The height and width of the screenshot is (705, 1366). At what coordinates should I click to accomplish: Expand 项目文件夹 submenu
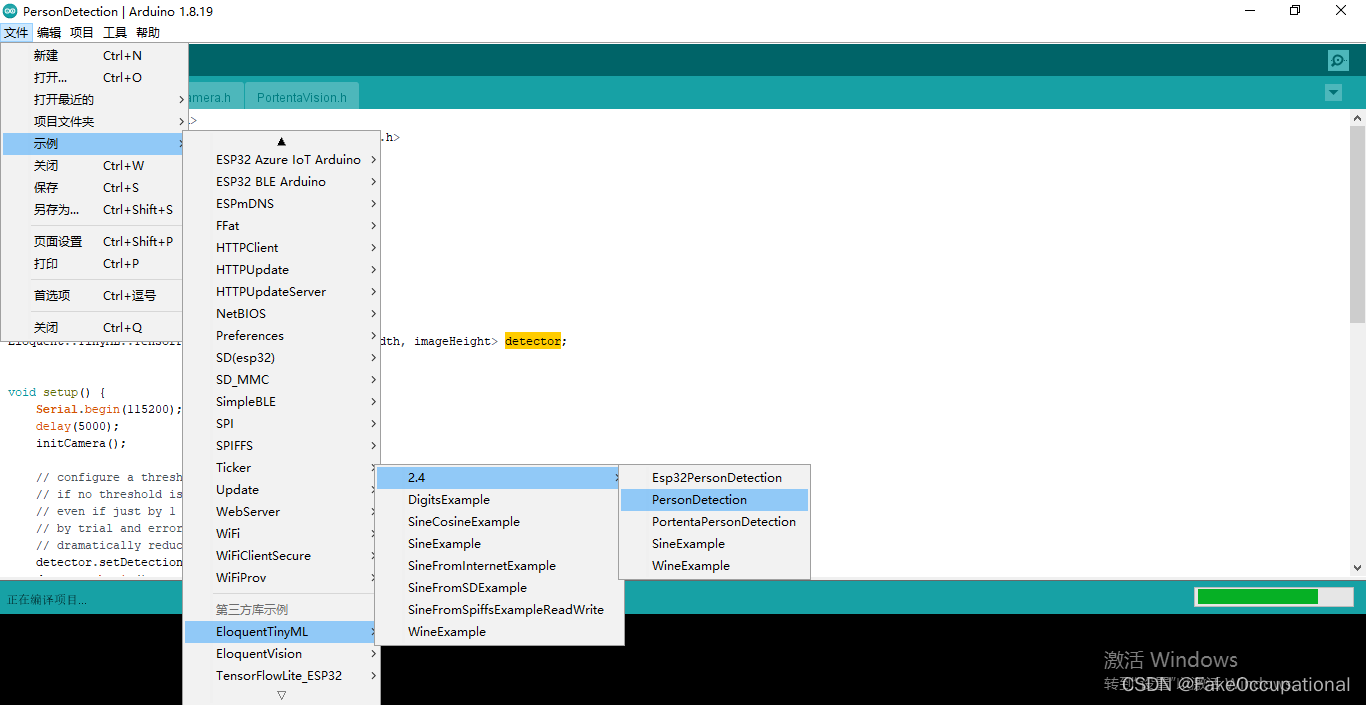[x=95, y=122]
